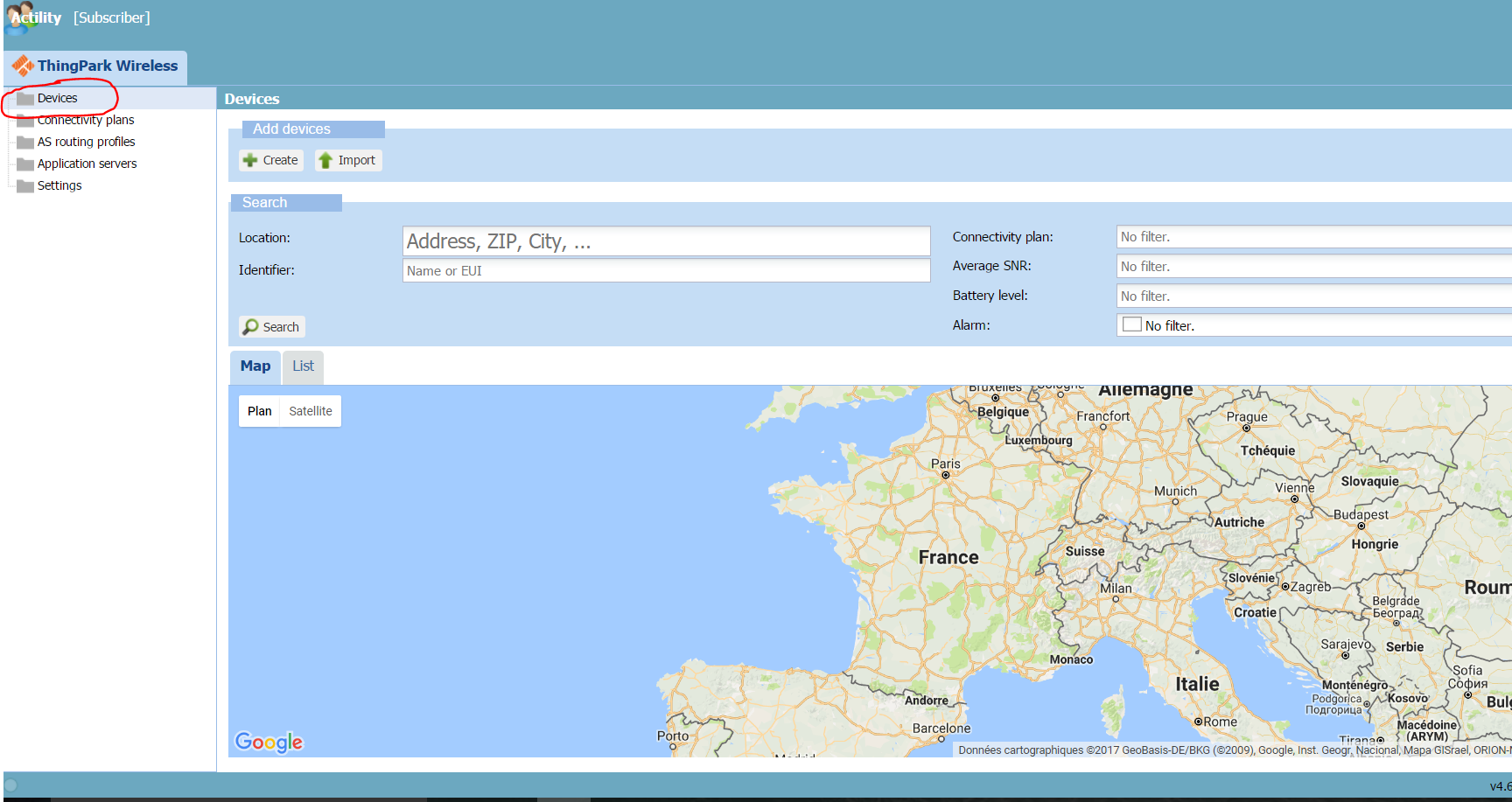Click the status indicator icon in footer
Screen dimensions: 1512x802
point(10,785)
